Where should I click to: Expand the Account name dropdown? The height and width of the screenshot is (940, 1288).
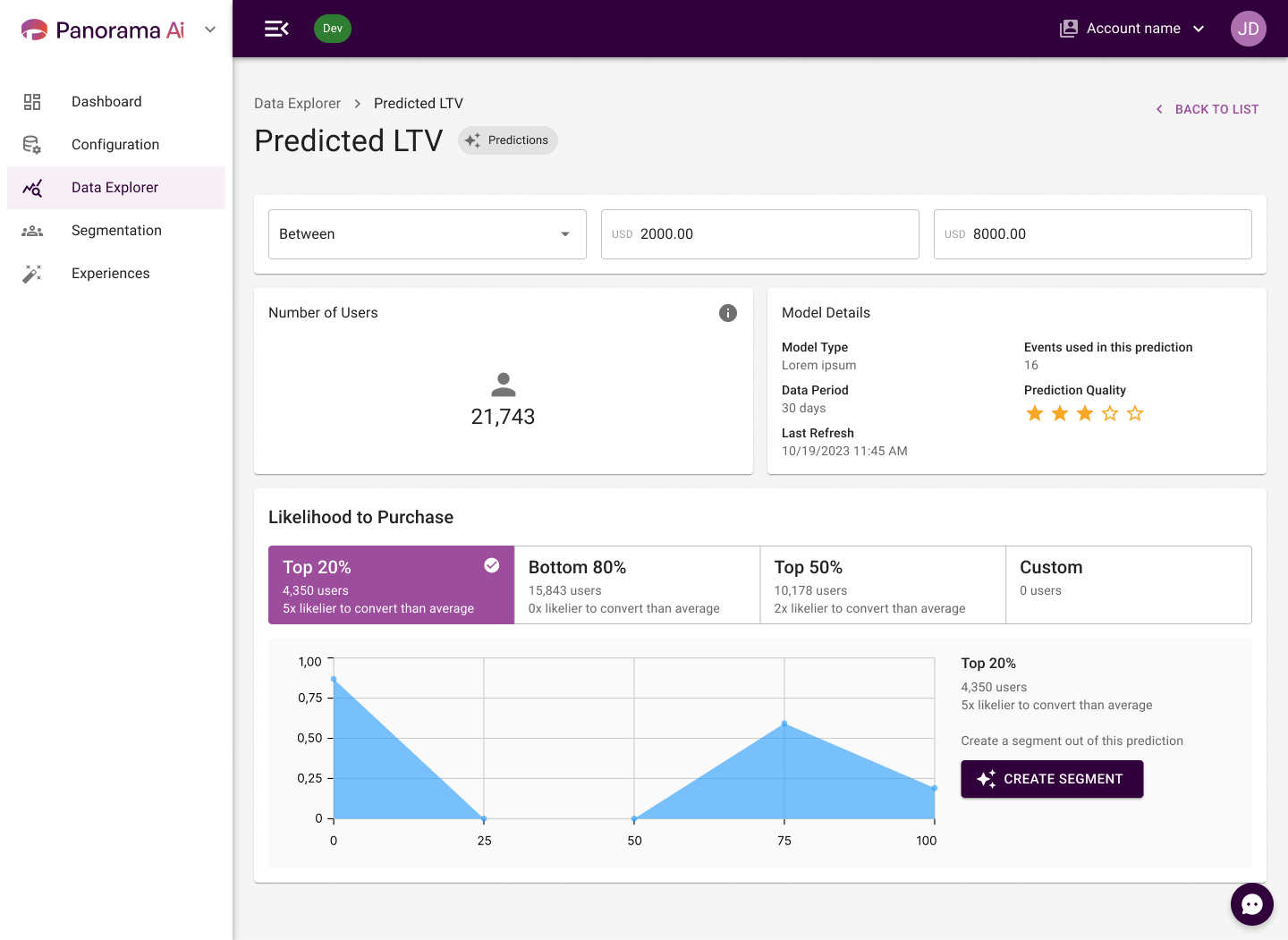coord(1132,29)
